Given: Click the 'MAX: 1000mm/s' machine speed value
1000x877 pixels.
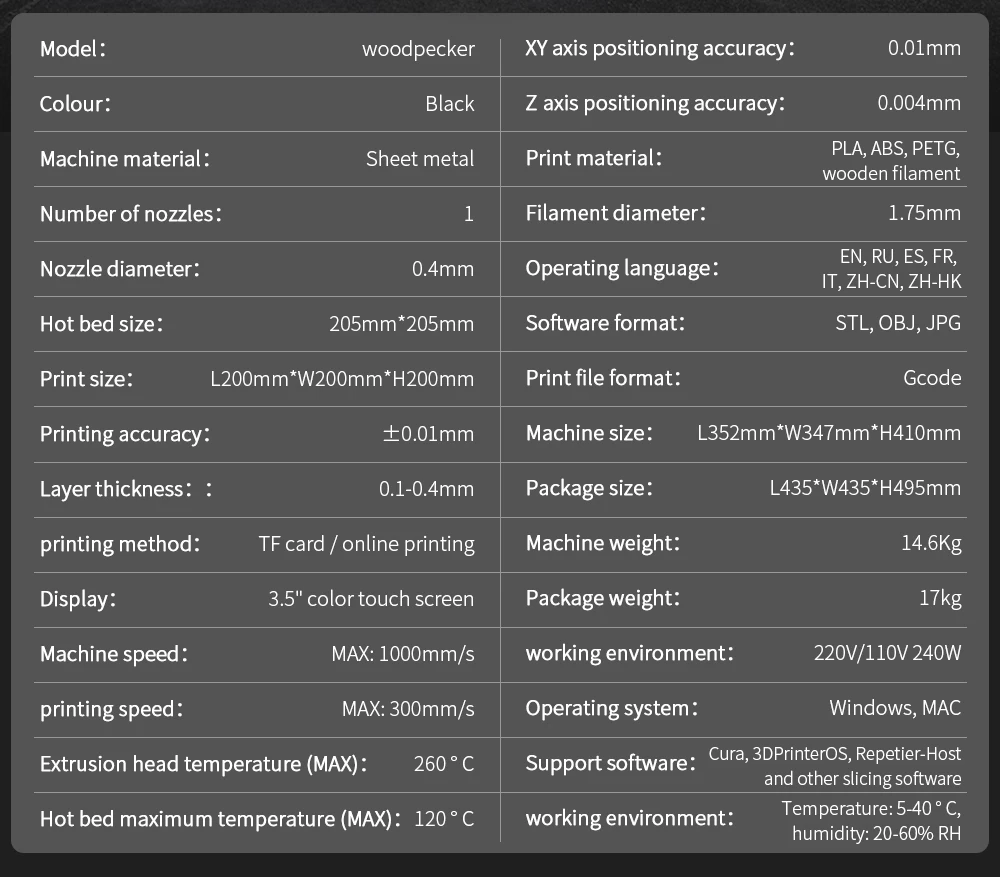Looking at the screenshot, I should coord(403,654).
